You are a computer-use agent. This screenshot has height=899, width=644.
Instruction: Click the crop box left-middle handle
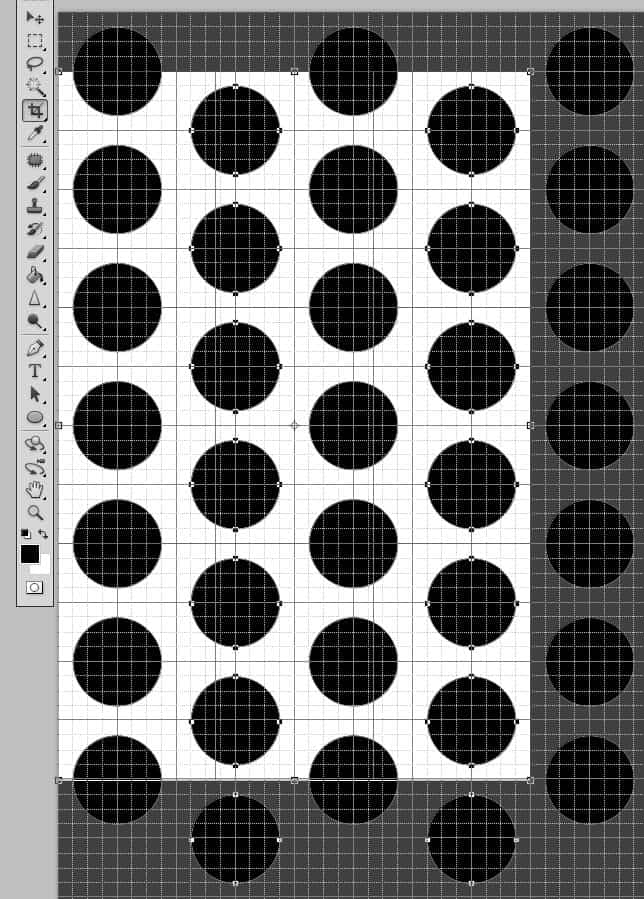point(58,425)
